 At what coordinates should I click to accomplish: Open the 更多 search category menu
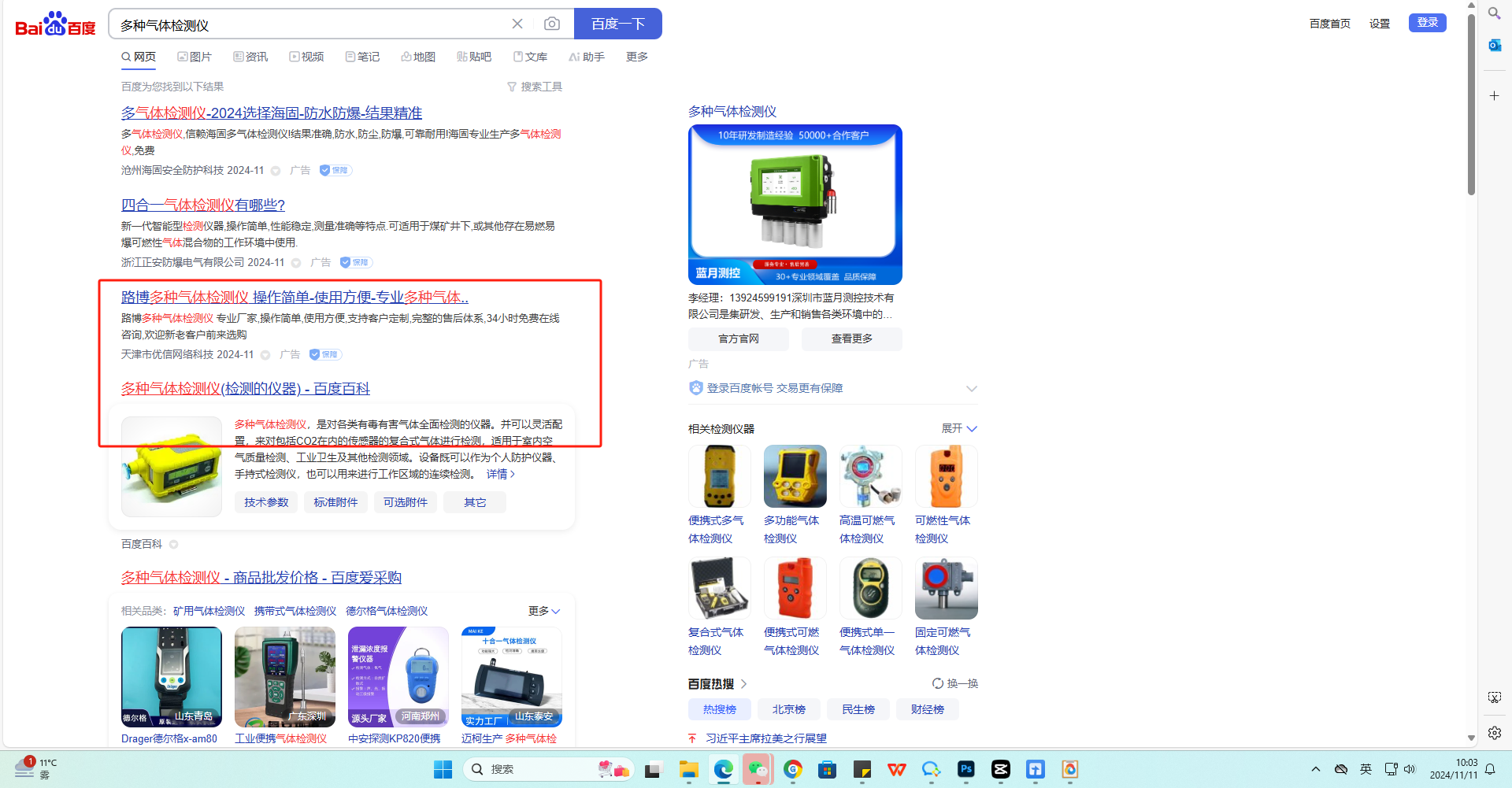[637, 57]
